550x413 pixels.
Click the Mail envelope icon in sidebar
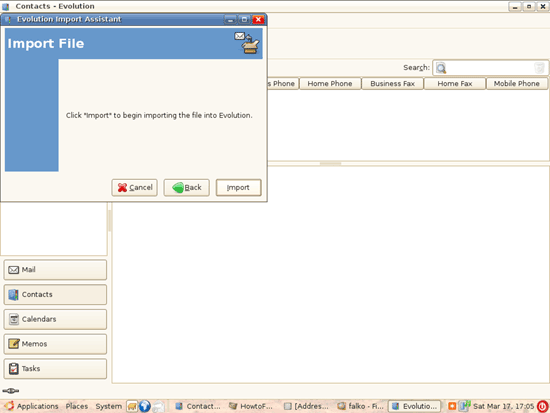[13, 270]
